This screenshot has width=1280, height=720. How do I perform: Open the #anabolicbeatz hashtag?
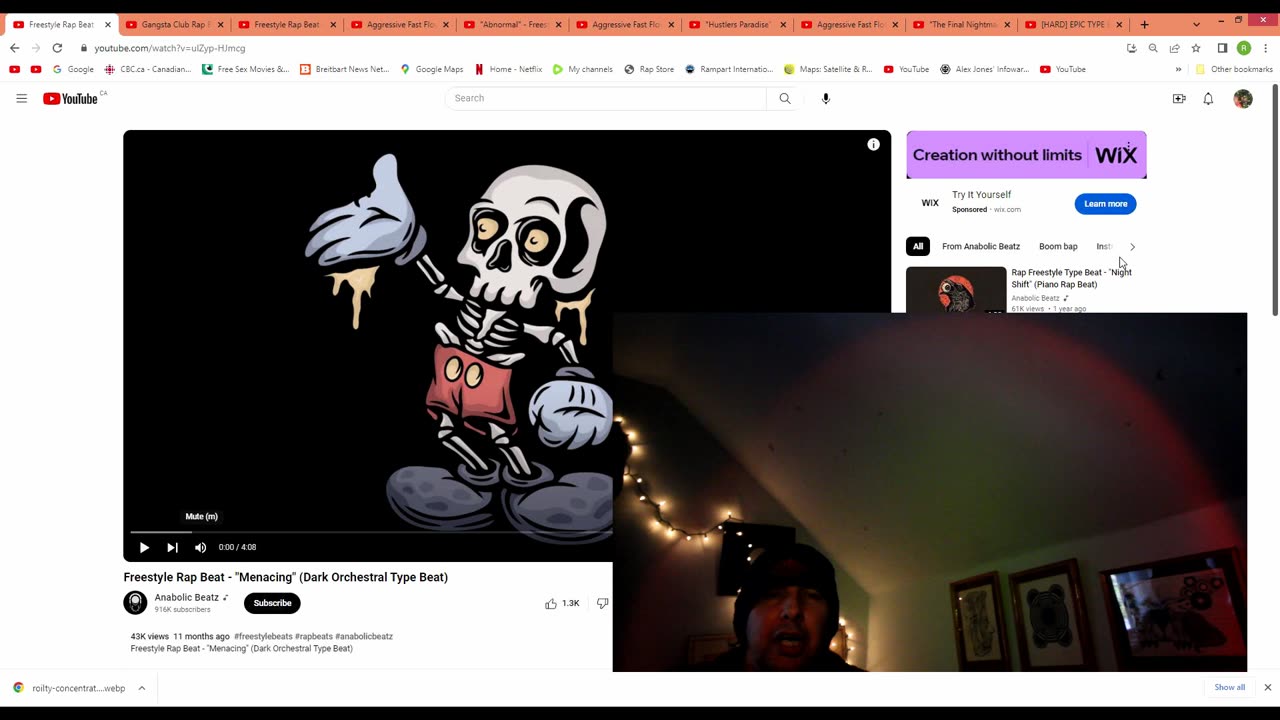364,636
